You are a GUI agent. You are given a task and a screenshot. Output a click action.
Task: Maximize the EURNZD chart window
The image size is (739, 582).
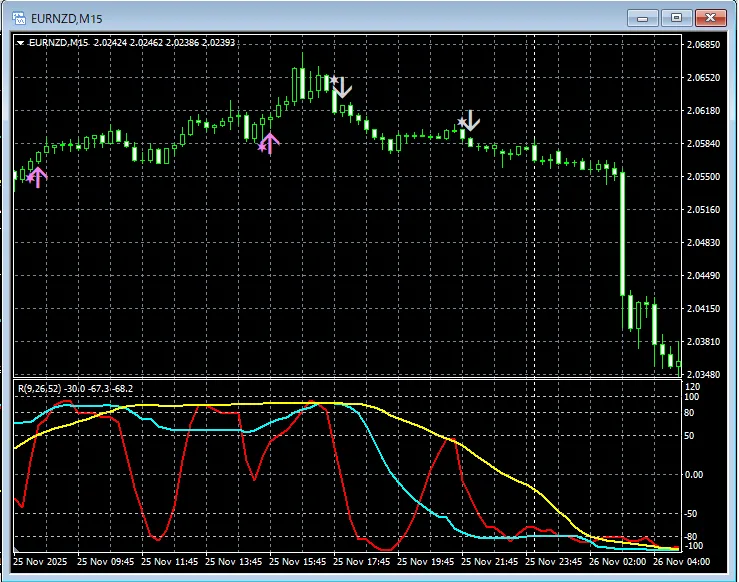[x=676, y=18]
